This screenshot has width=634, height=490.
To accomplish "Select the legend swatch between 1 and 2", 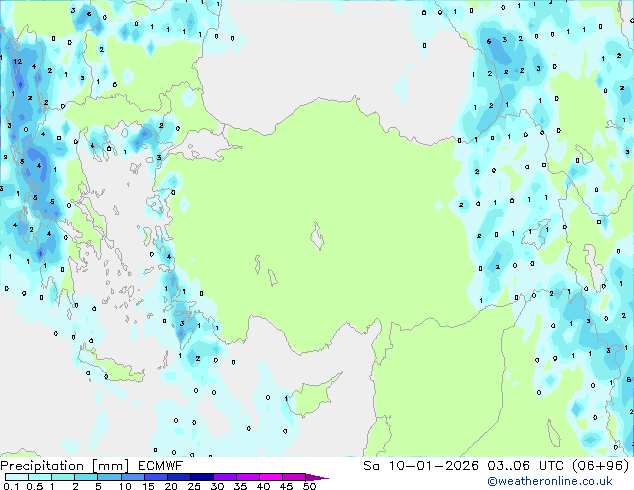I will 63,477.
